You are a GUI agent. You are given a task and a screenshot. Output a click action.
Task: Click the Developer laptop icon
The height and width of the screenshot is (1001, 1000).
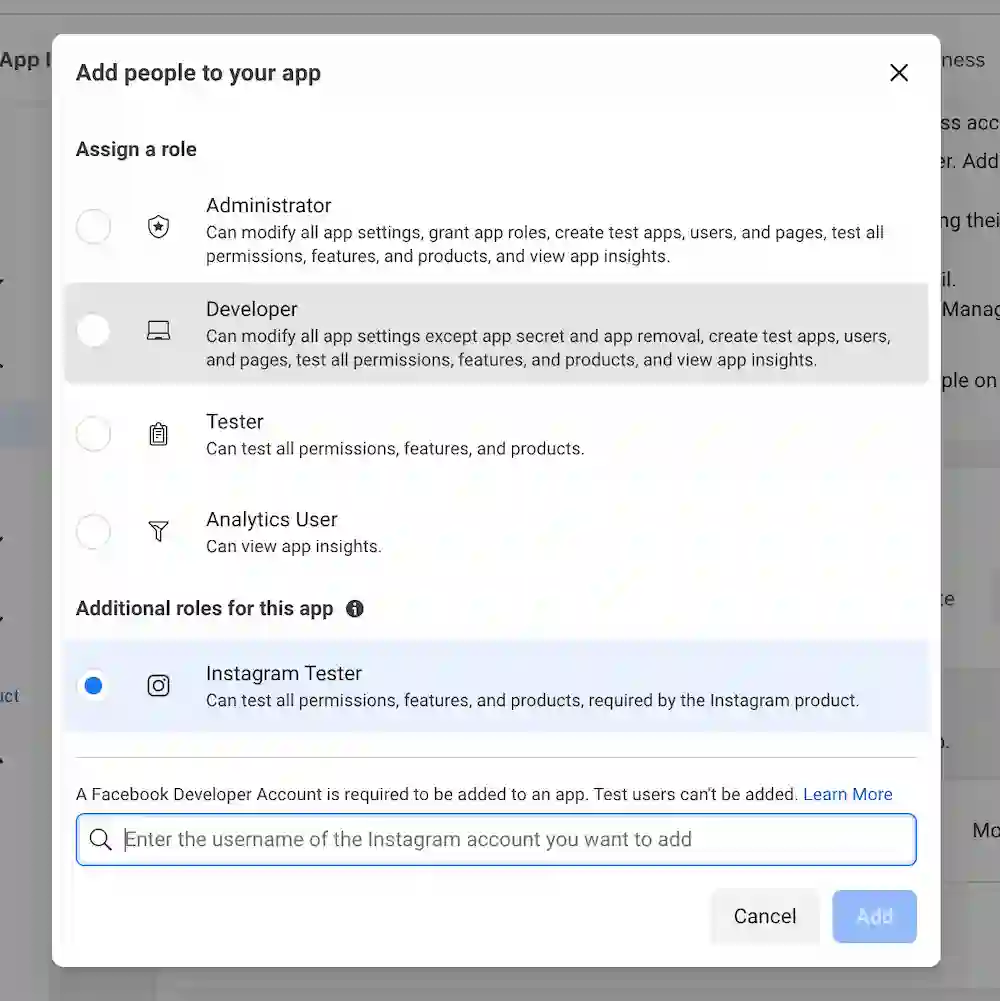click(157, 331)
